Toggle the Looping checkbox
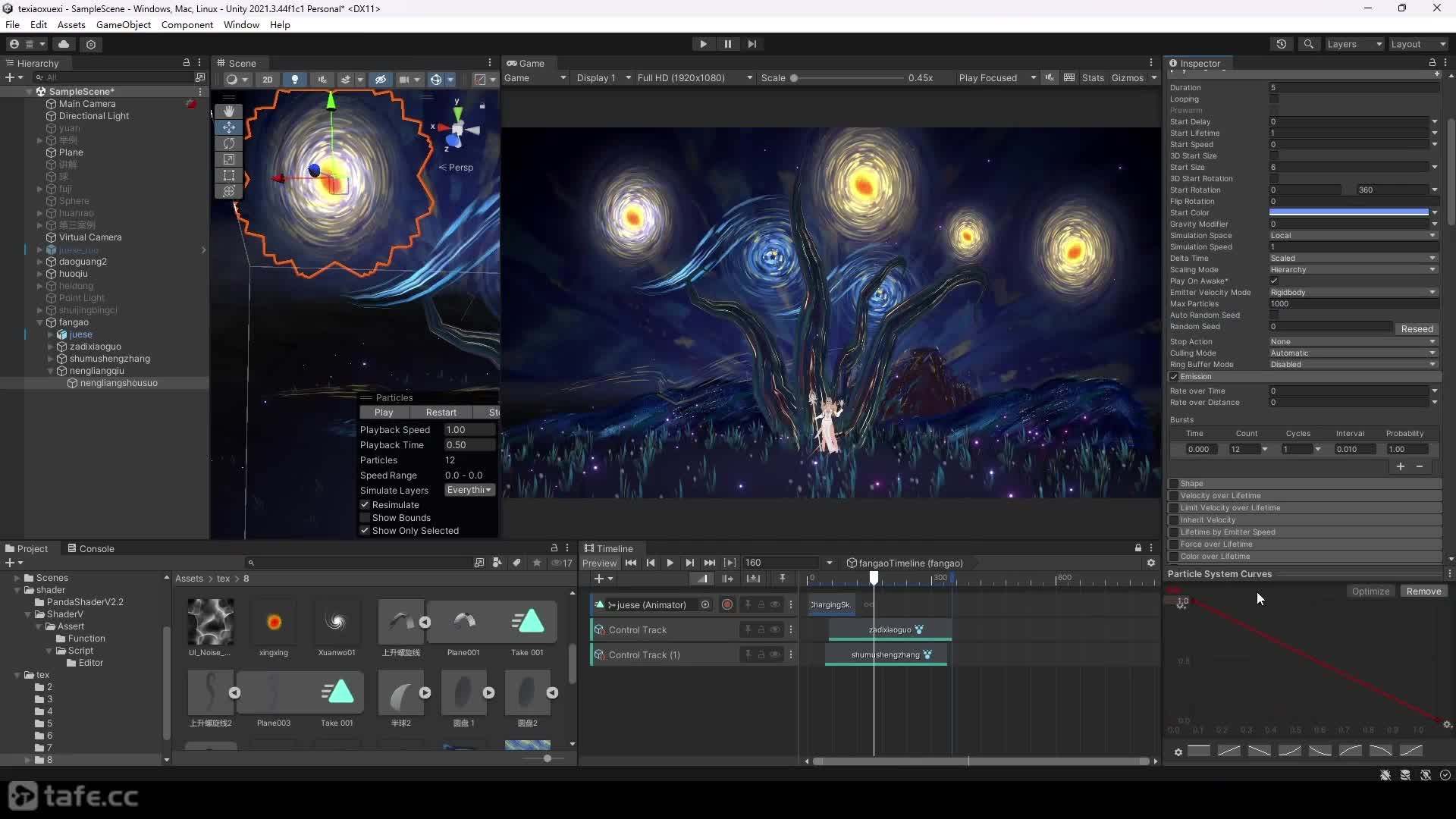1456x819 pixels. (1274, 99)
